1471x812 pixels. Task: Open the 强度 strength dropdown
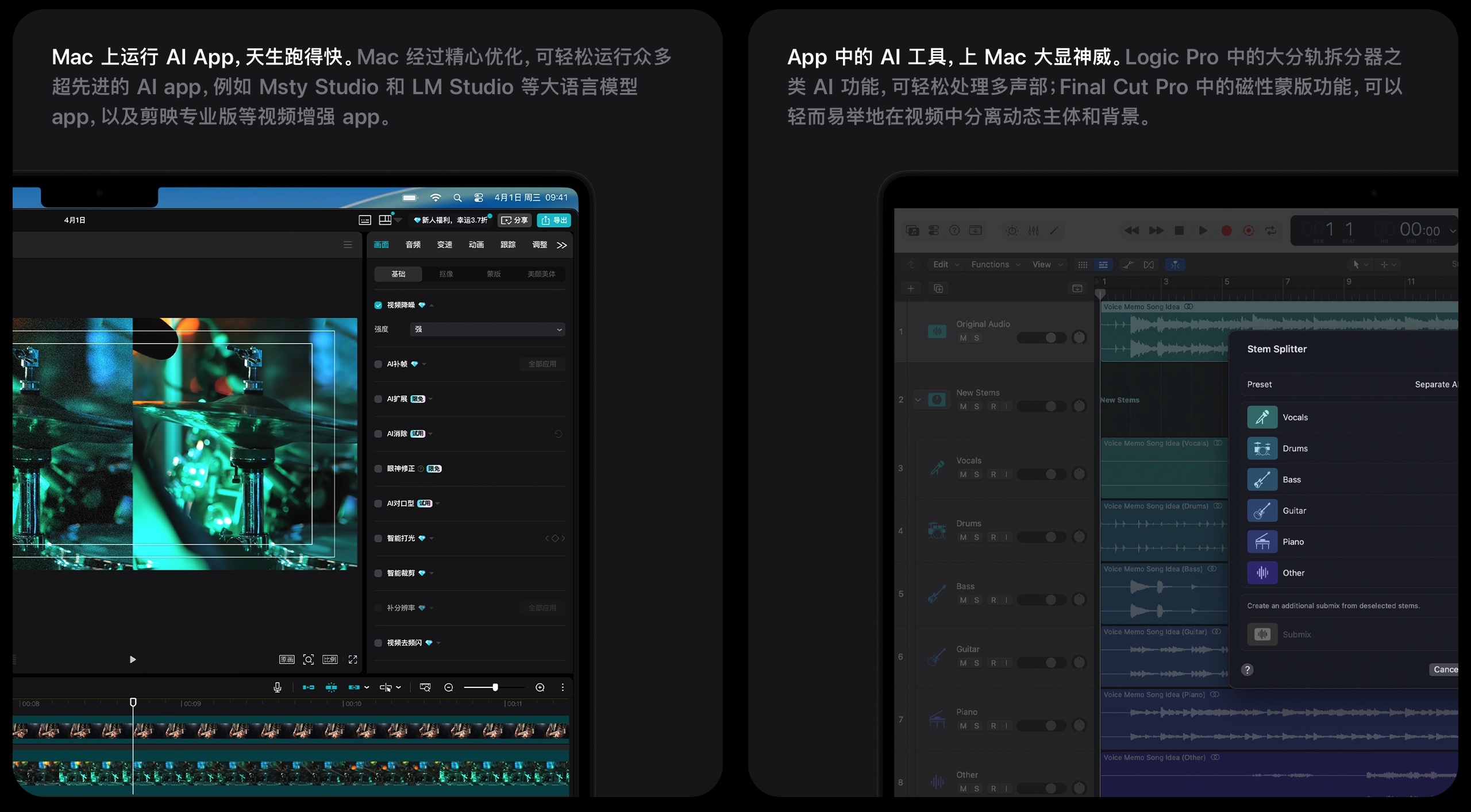(x=487, y=329)
